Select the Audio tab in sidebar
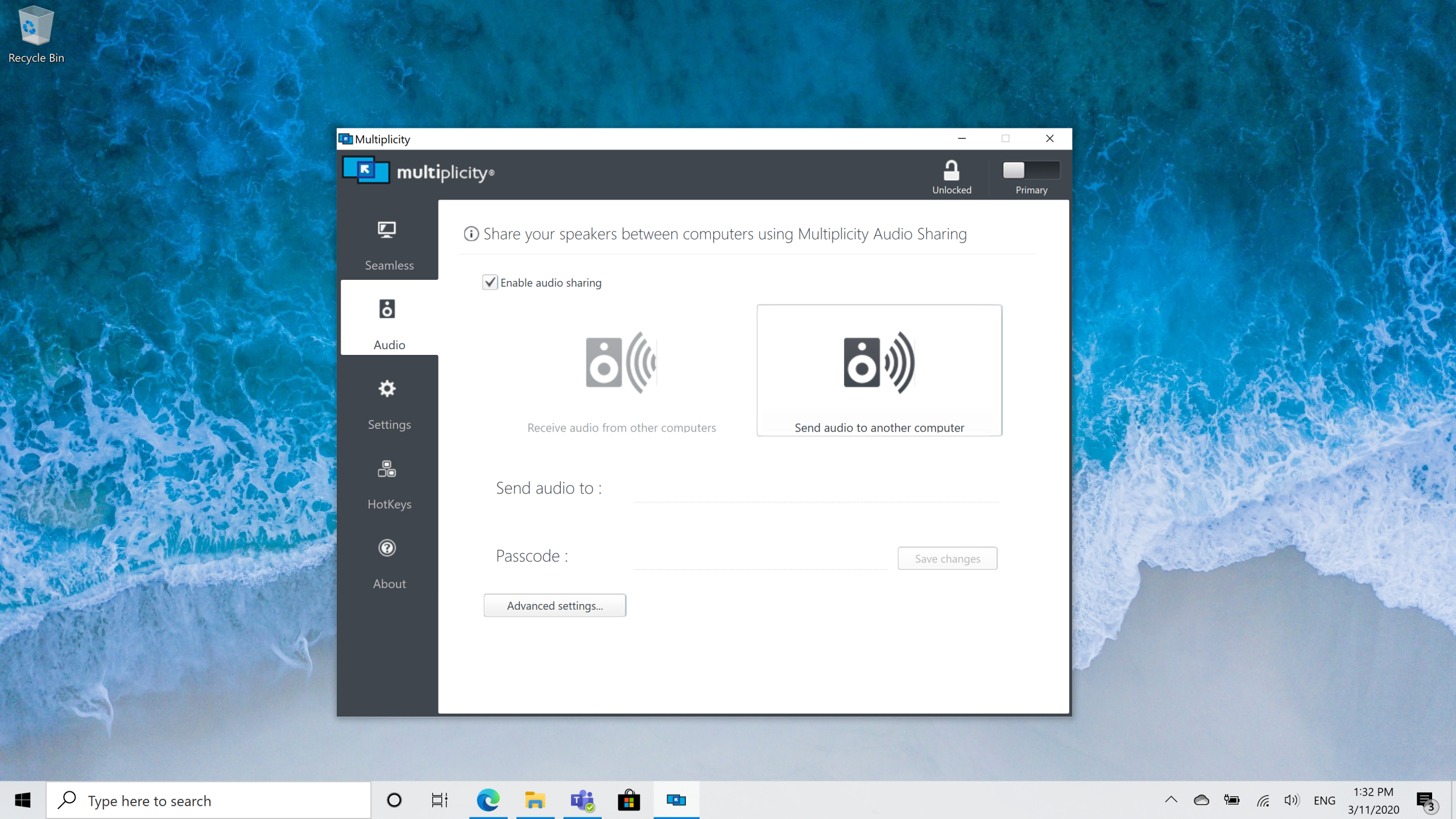Image resolution: width=1456 pixels, height=819 pixels. [389, 323]
